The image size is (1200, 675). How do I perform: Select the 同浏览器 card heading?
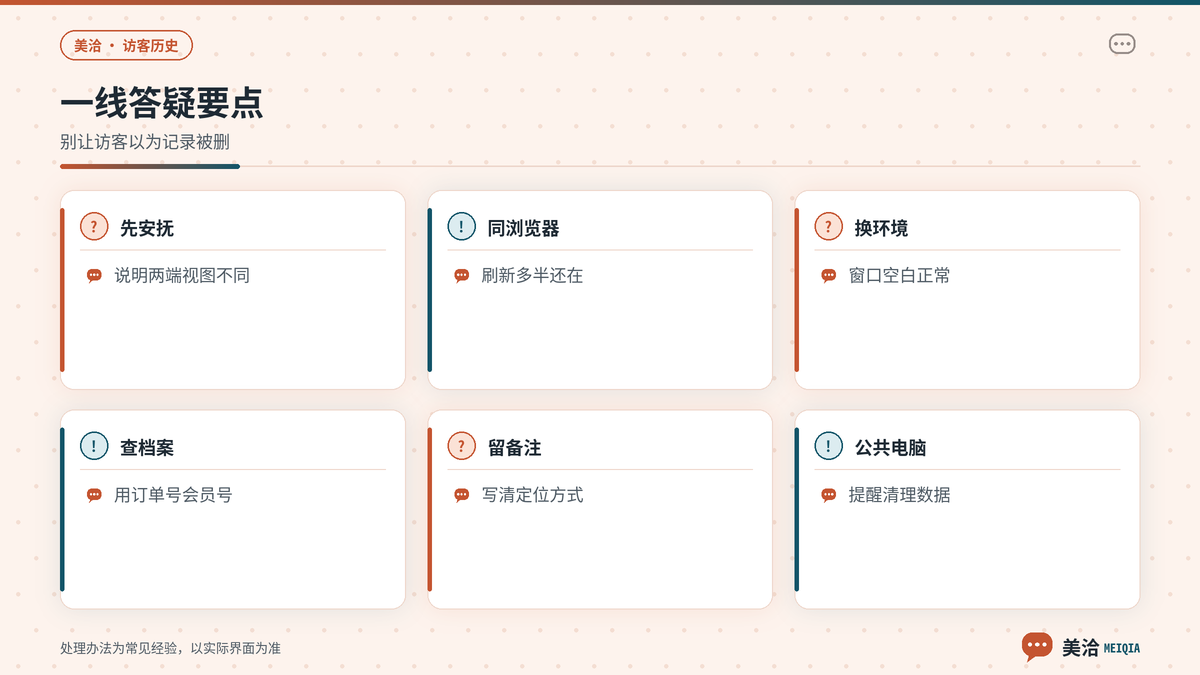click(523, 228)
